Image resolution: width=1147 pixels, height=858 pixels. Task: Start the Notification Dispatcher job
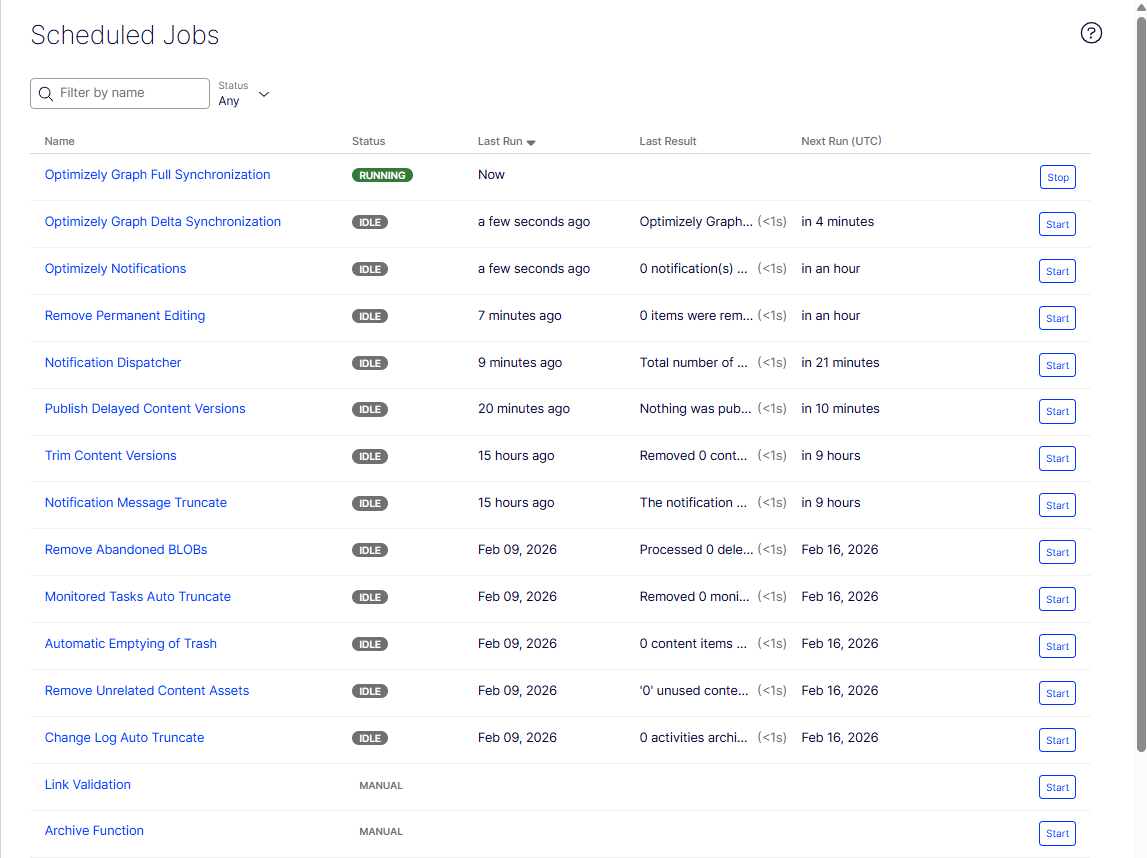coord(1057,365)
